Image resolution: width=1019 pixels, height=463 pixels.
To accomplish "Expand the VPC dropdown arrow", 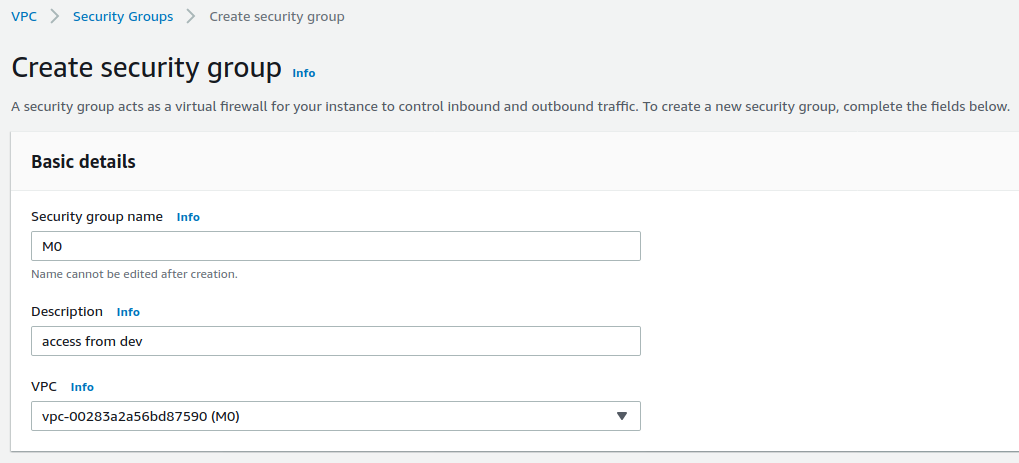I will 621,416.
